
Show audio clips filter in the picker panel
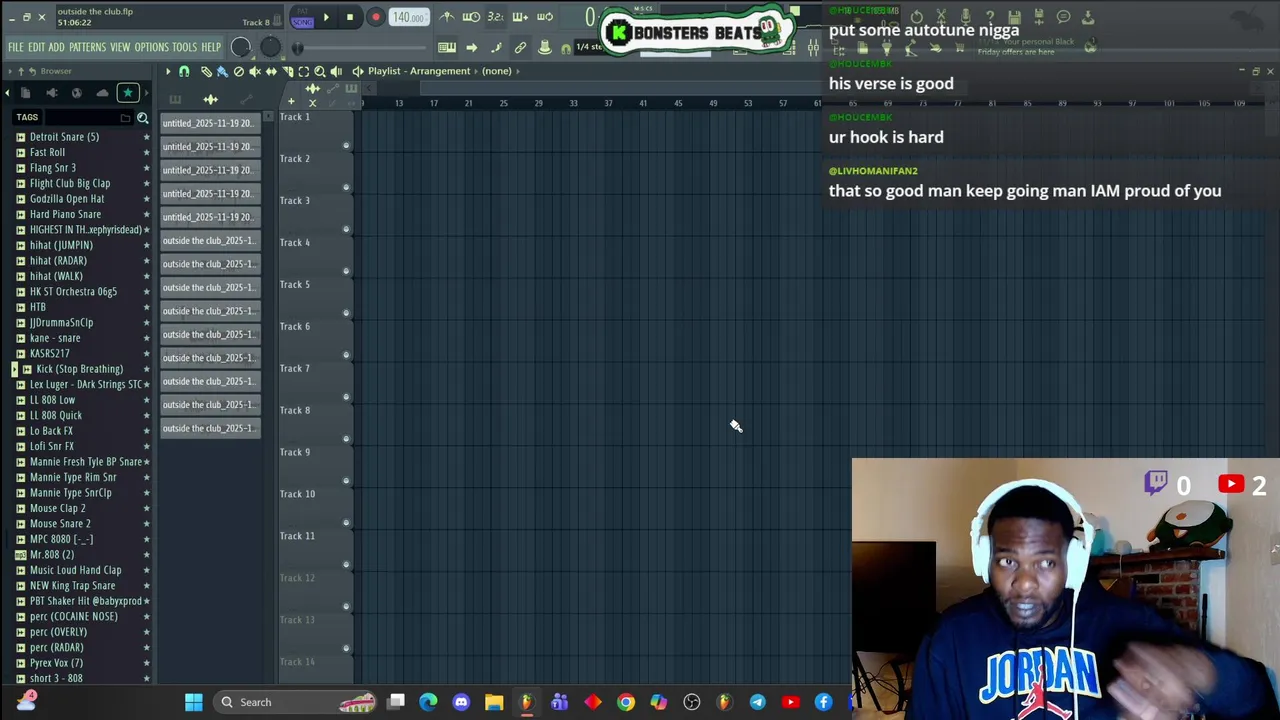click(x=210, y=99)
